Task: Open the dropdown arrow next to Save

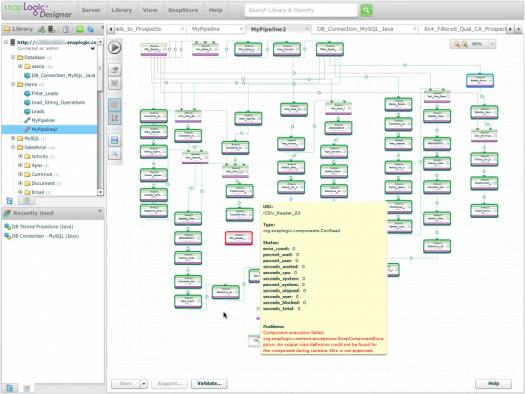Action: [x=144, y=384]
